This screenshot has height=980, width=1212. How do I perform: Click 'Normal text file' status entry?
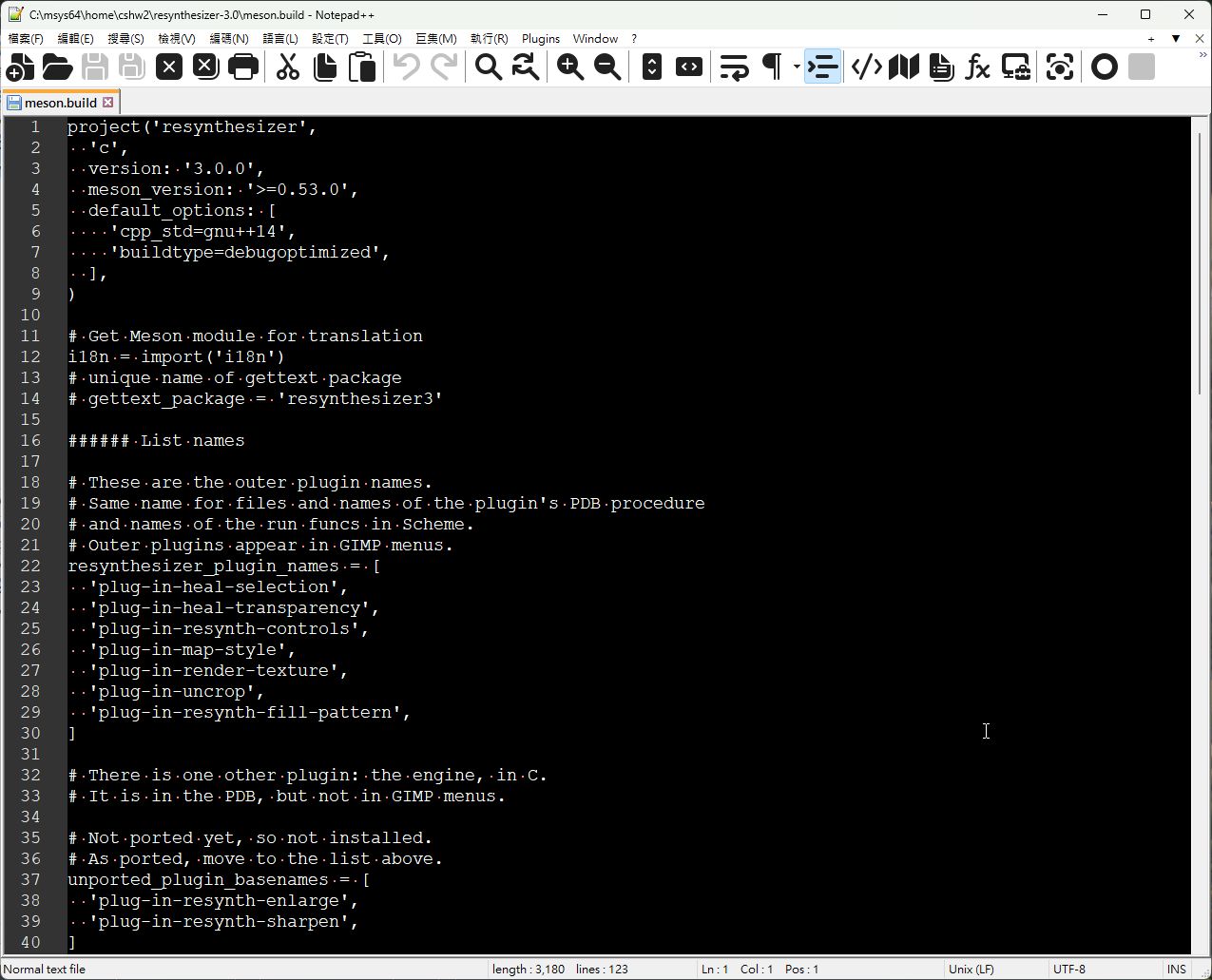(x=45, y=970)
